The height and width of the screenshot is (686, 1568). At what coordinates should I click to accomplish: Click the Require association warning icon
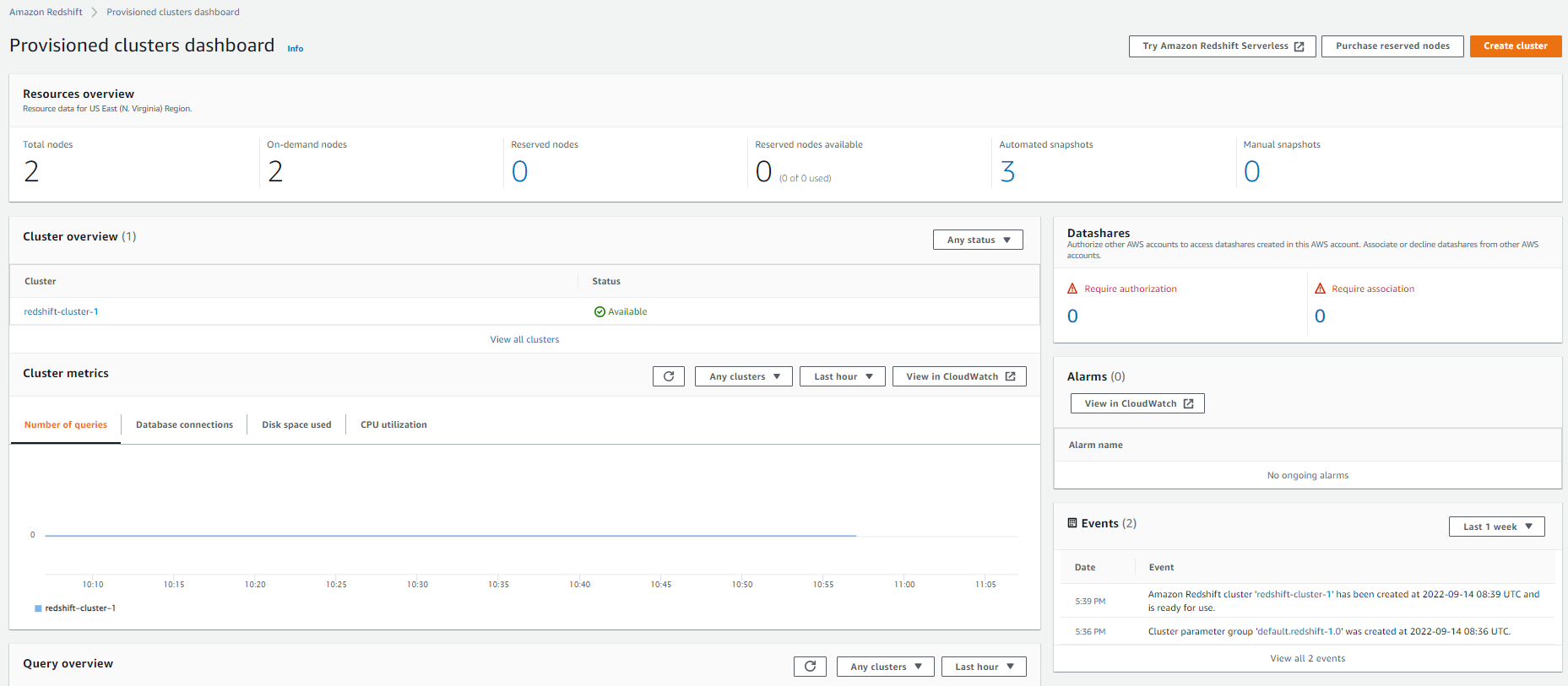tap(1320, 289)
